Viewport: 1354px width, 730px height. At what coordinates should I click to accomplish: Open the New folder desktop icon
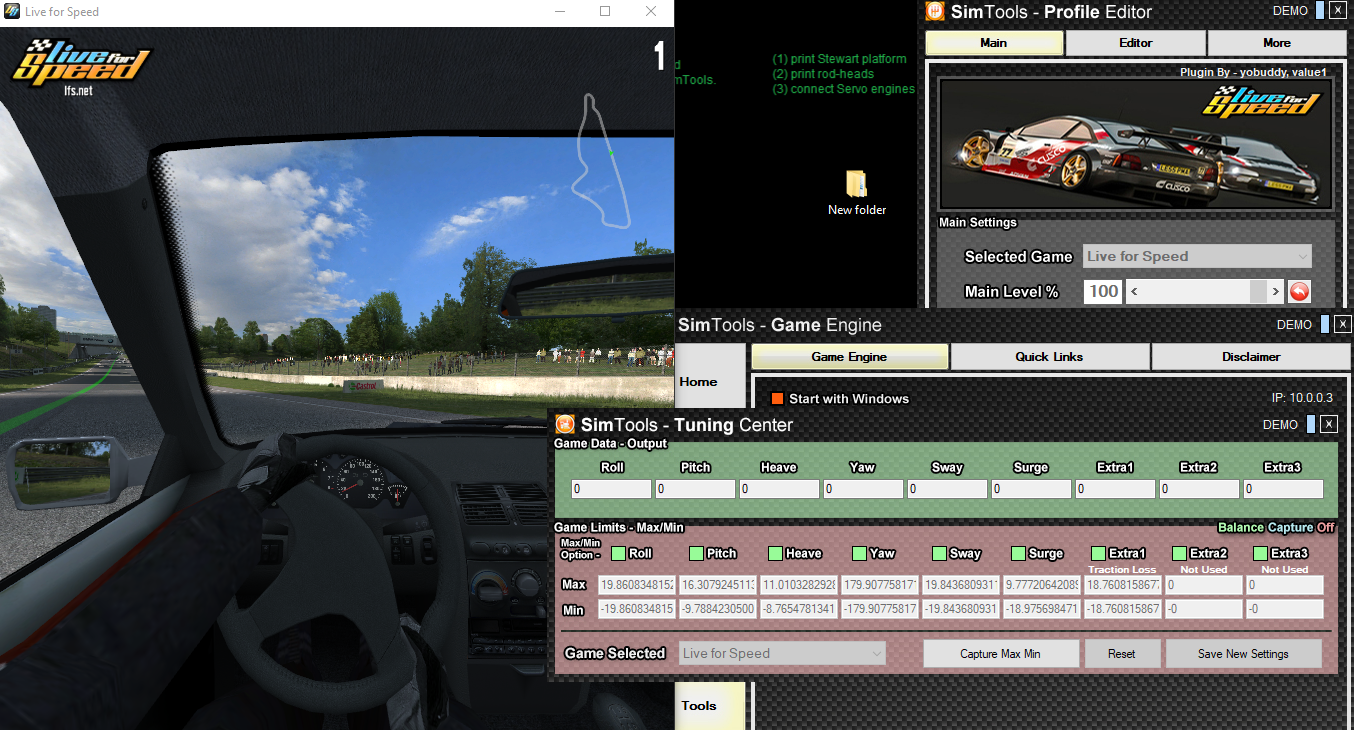click(857, 185)
